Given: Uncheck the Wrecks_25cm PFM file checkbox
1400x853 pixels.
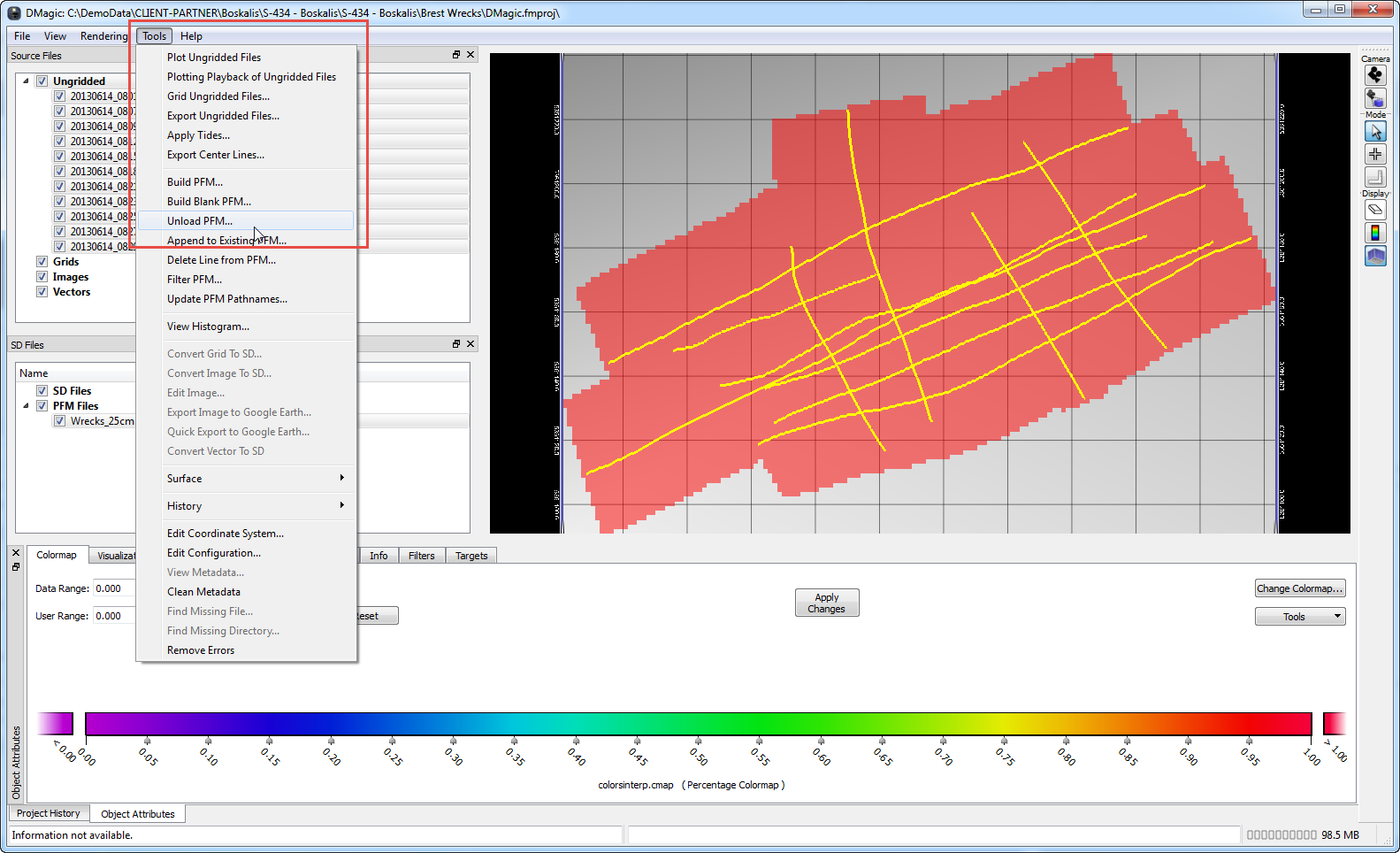Looking at the screenshot, I should pos(59,421).
